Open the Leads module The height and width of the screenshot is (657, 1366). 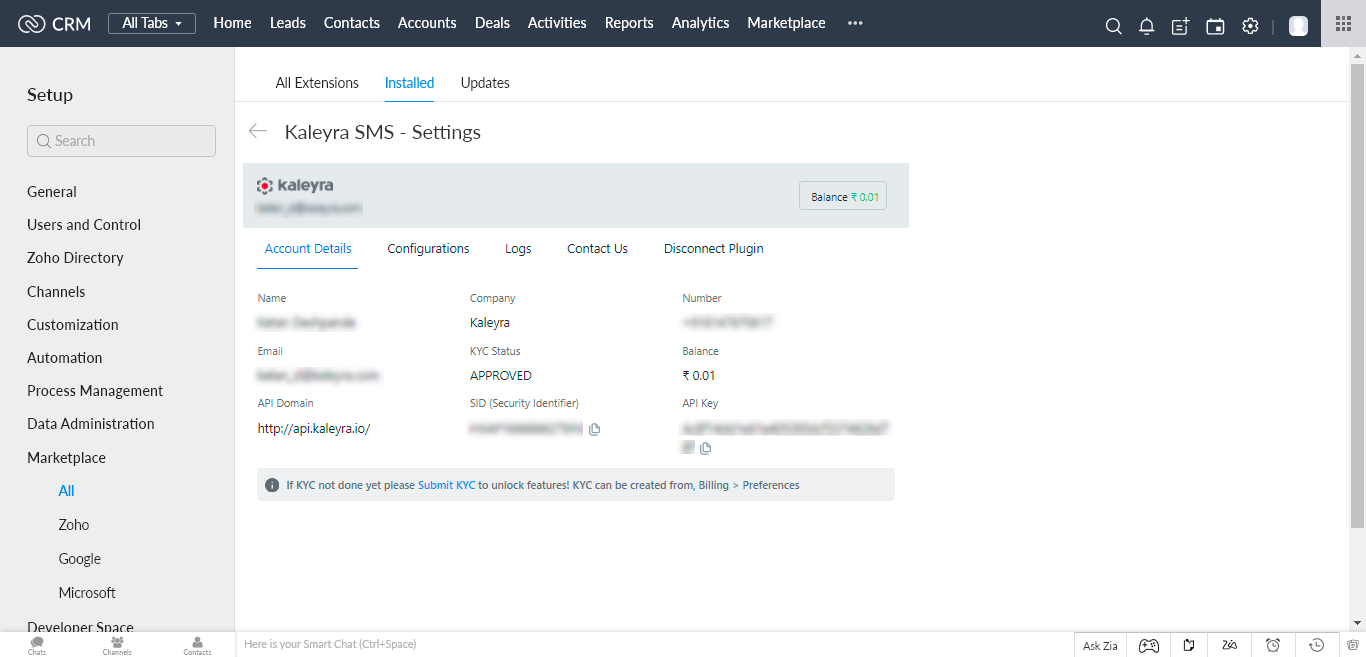(x=288, y=23)
